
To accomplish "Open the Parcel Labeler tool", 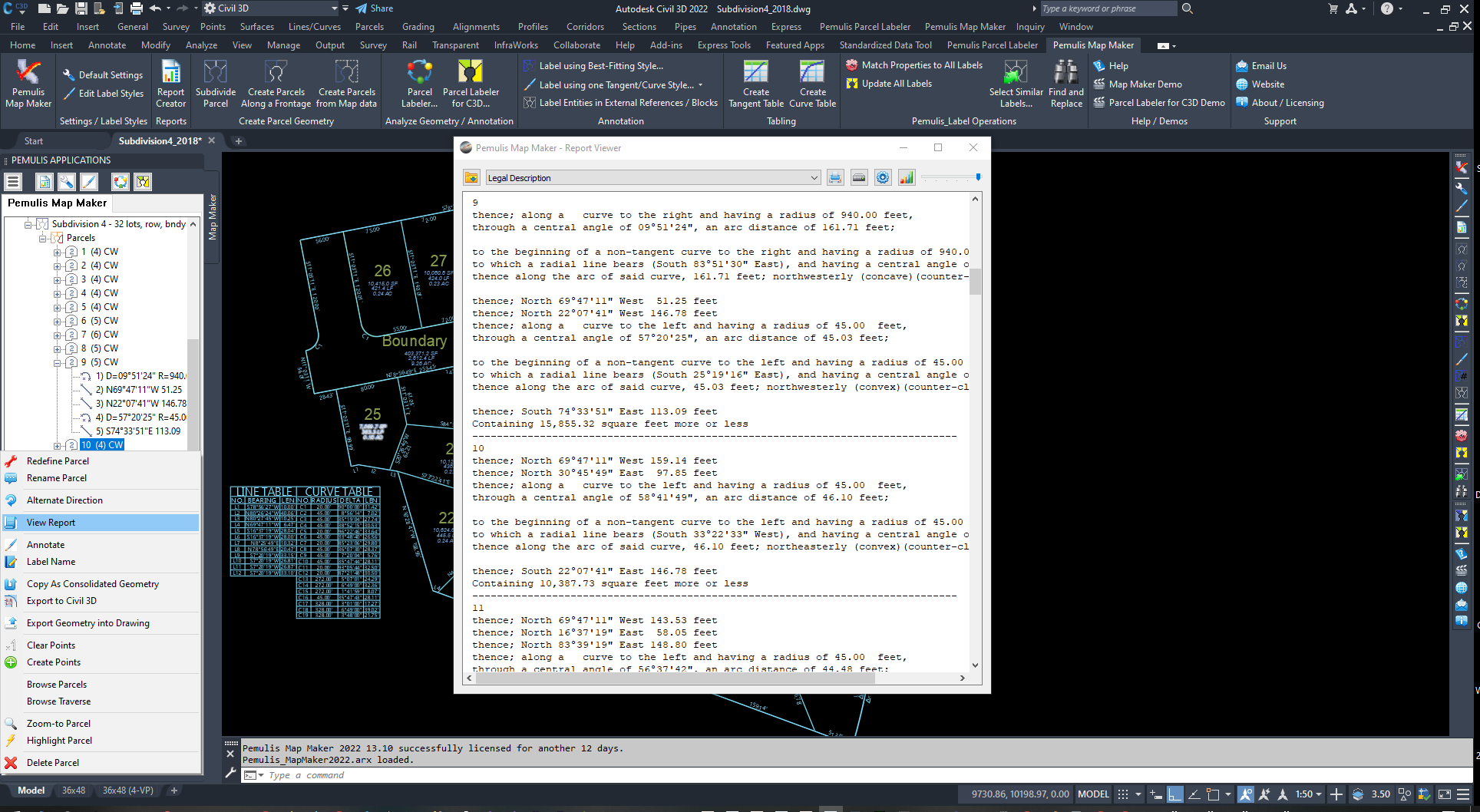I will point(419,84).
